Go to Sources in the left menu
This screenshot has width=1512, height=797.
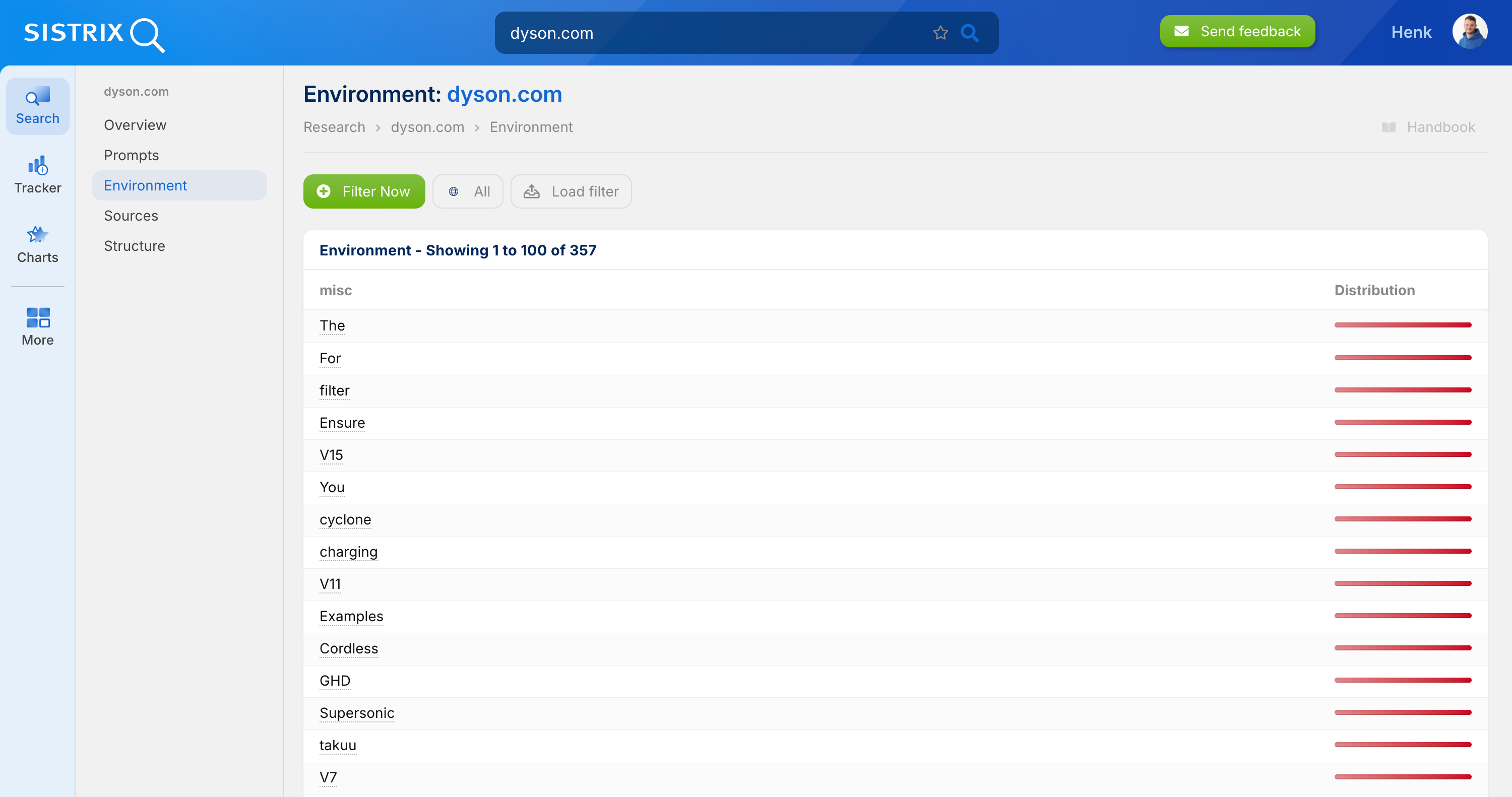(x=131, y=216)
